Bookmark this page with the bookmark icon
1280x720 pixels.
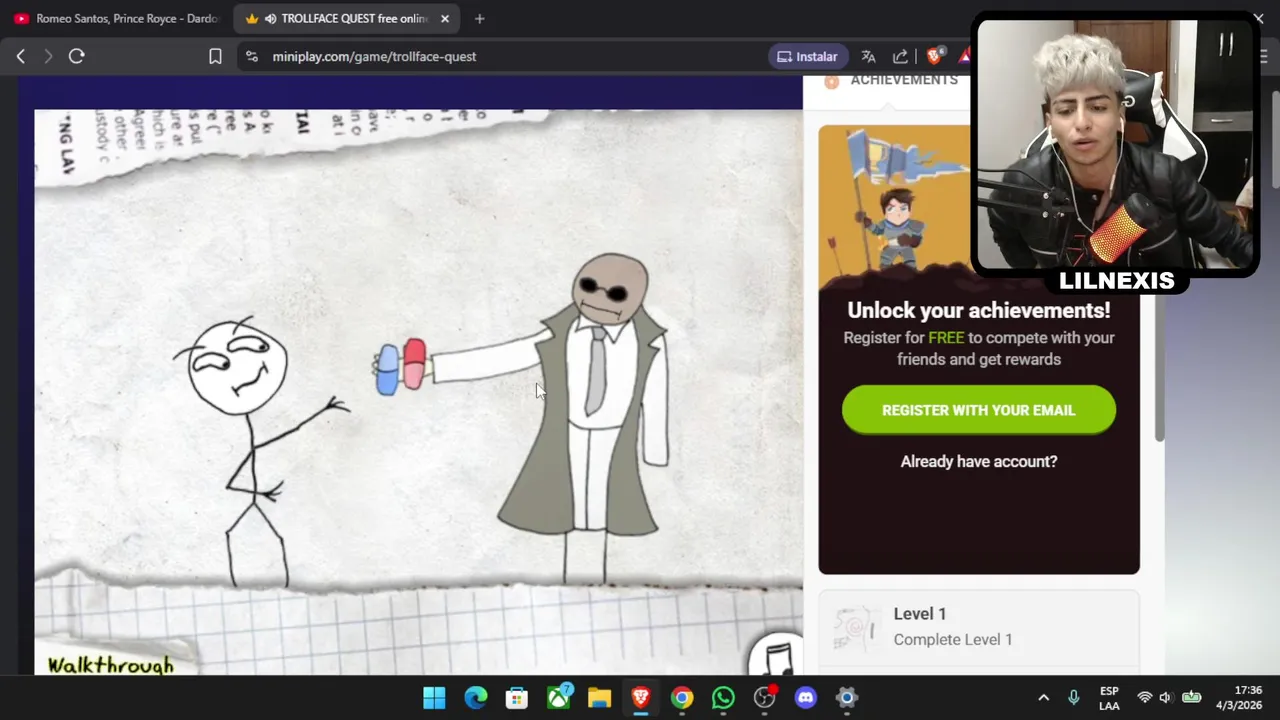coord(215,57)
